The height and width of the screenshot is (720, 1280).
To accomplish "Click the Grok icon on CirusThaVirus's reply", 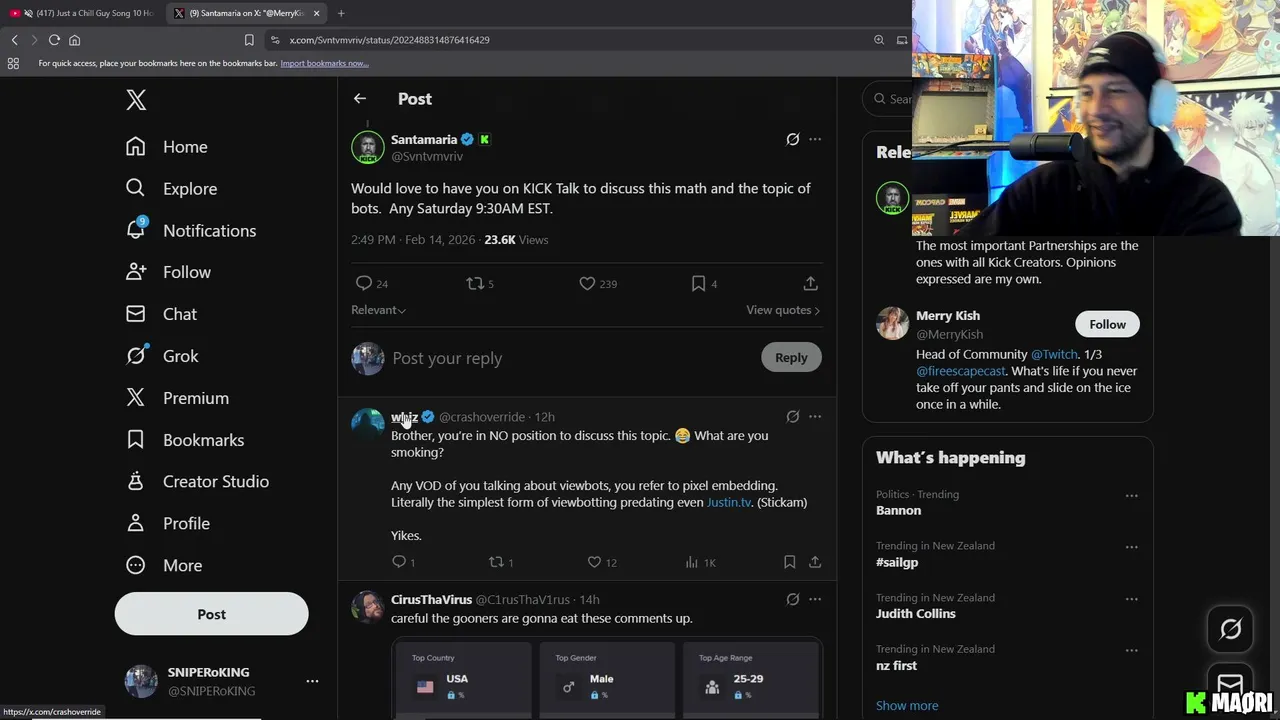I will [x=793, y=600].
